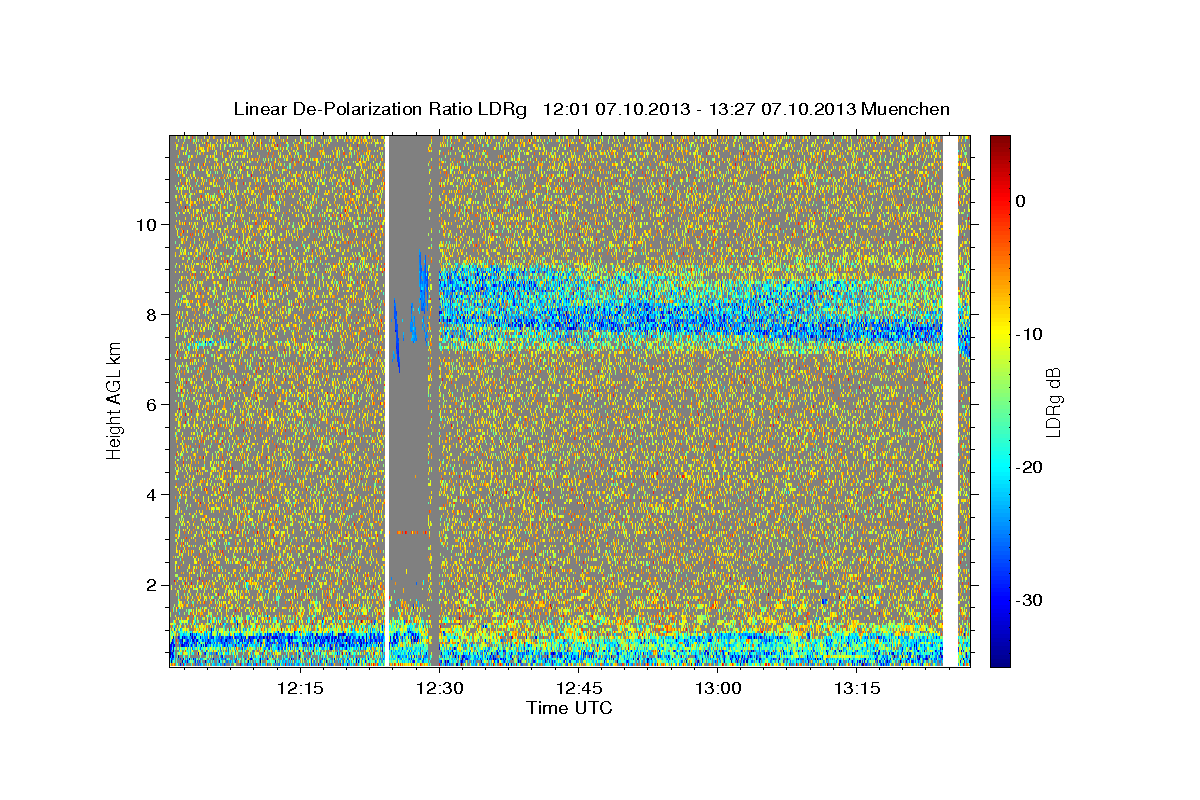Screen dimensions: 1200x800
Task: Click the height tick label 10
Action: (144, 224)
